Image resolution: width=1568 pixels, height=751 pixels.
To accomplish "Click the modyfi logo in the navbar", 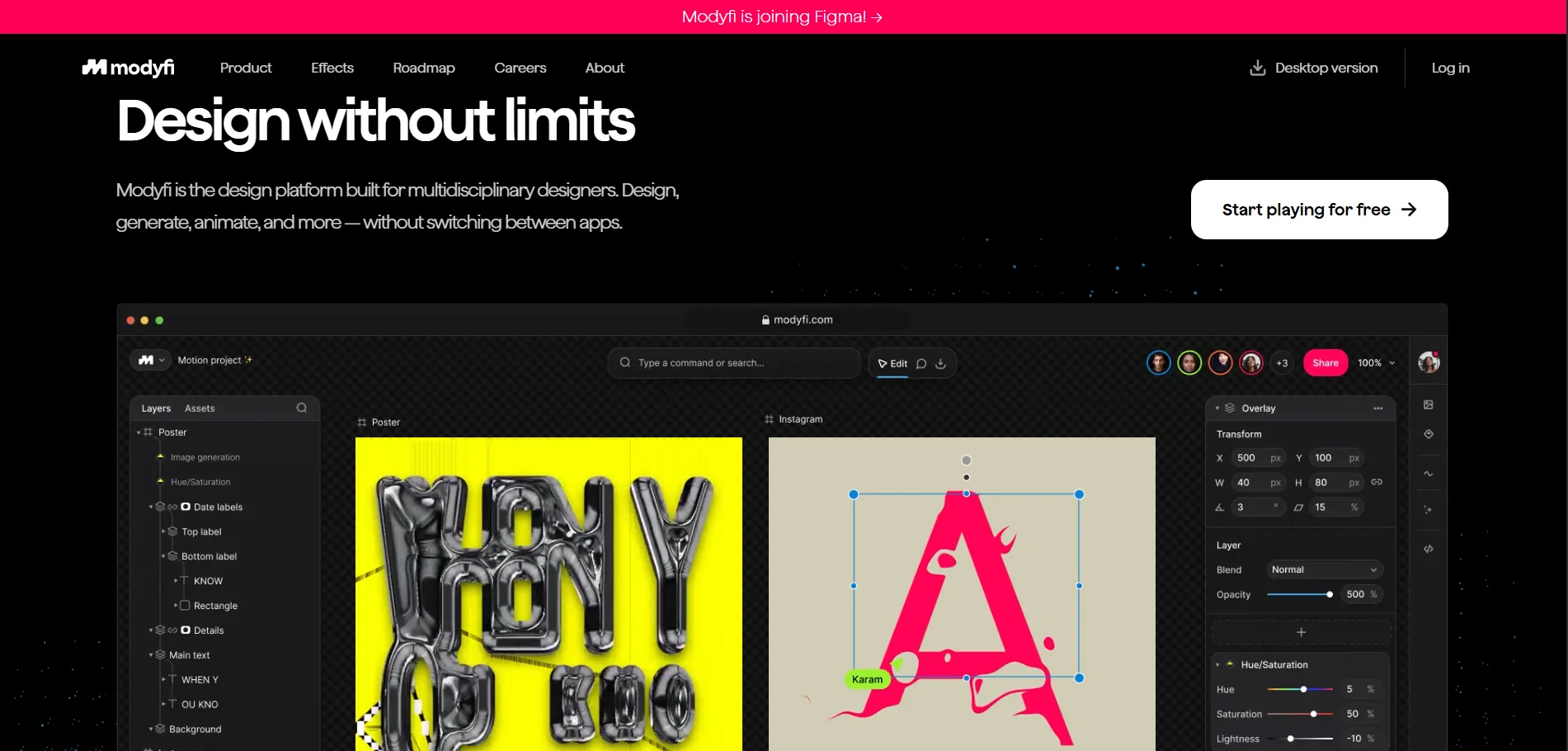I will [128, 68].
